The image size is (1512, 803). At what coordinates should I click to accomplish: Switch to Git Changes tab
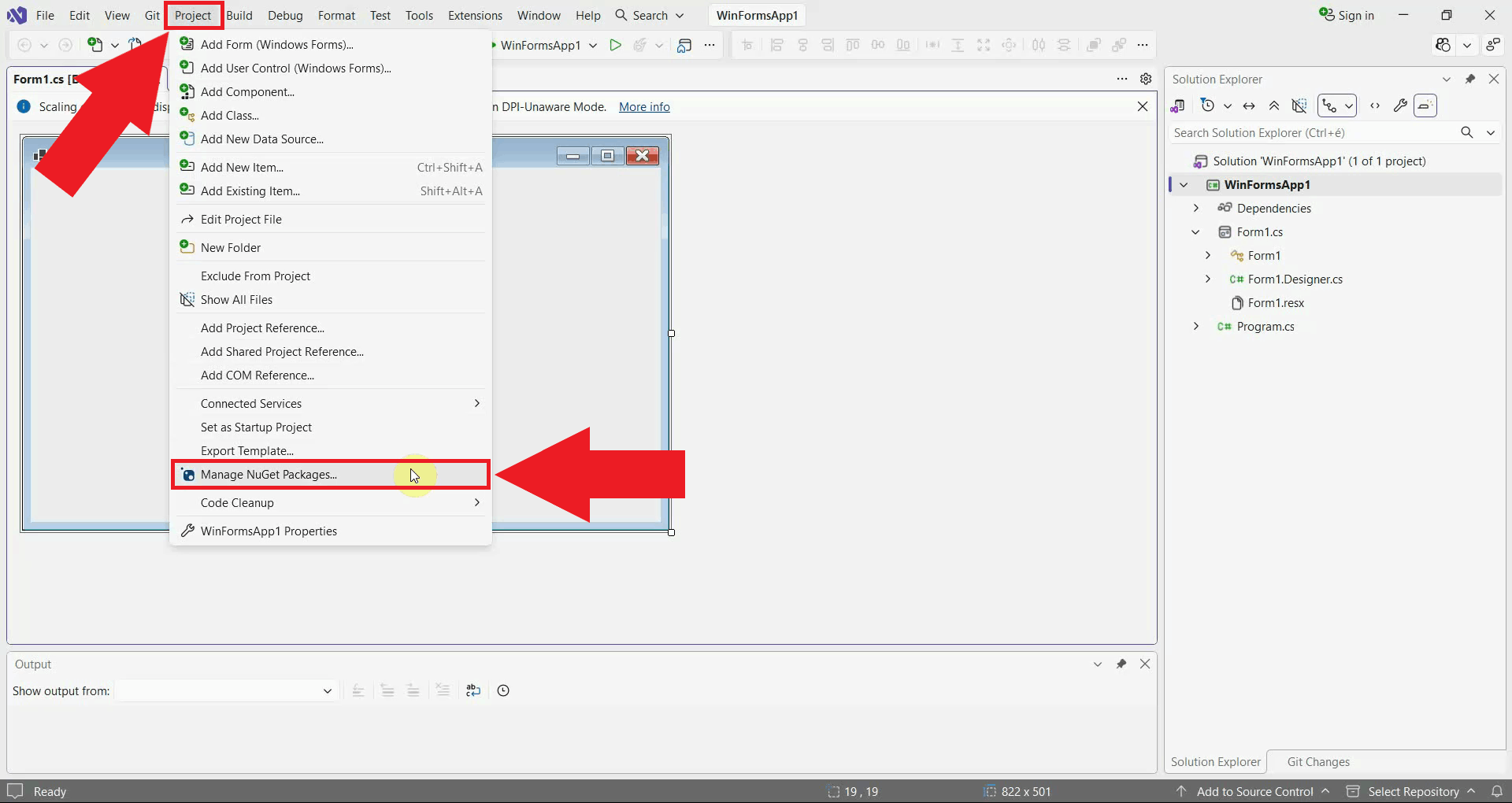pos(1318,761)
